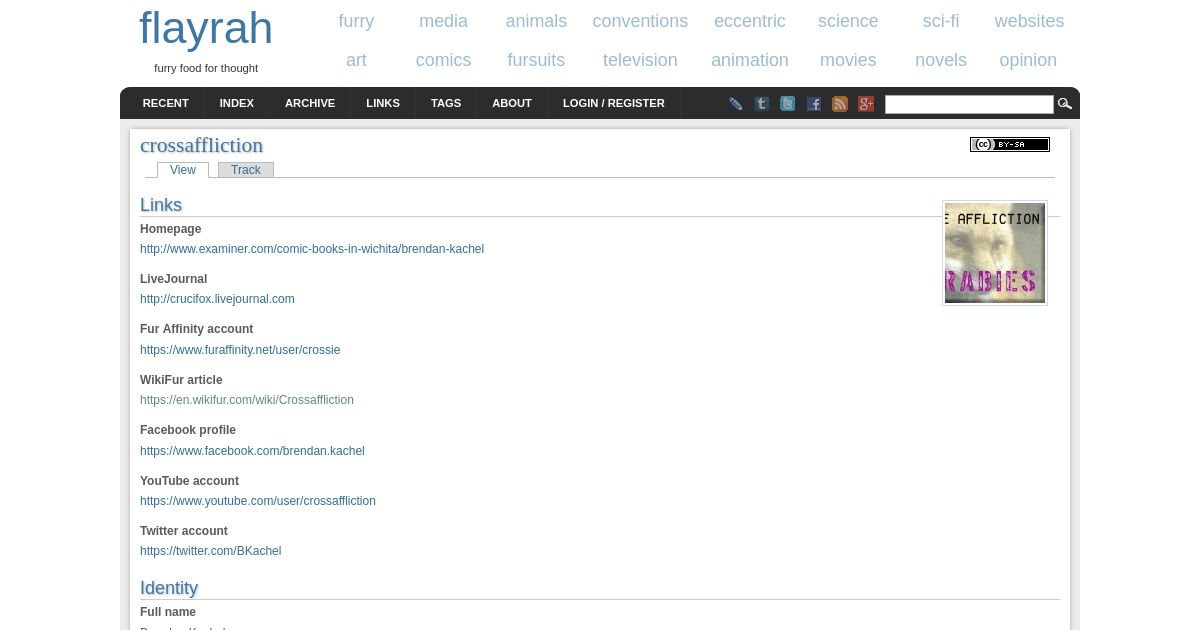Open the Facebook icon in navbar
The width and height of the screenshot is (1200, 630).
click(814, 104)
